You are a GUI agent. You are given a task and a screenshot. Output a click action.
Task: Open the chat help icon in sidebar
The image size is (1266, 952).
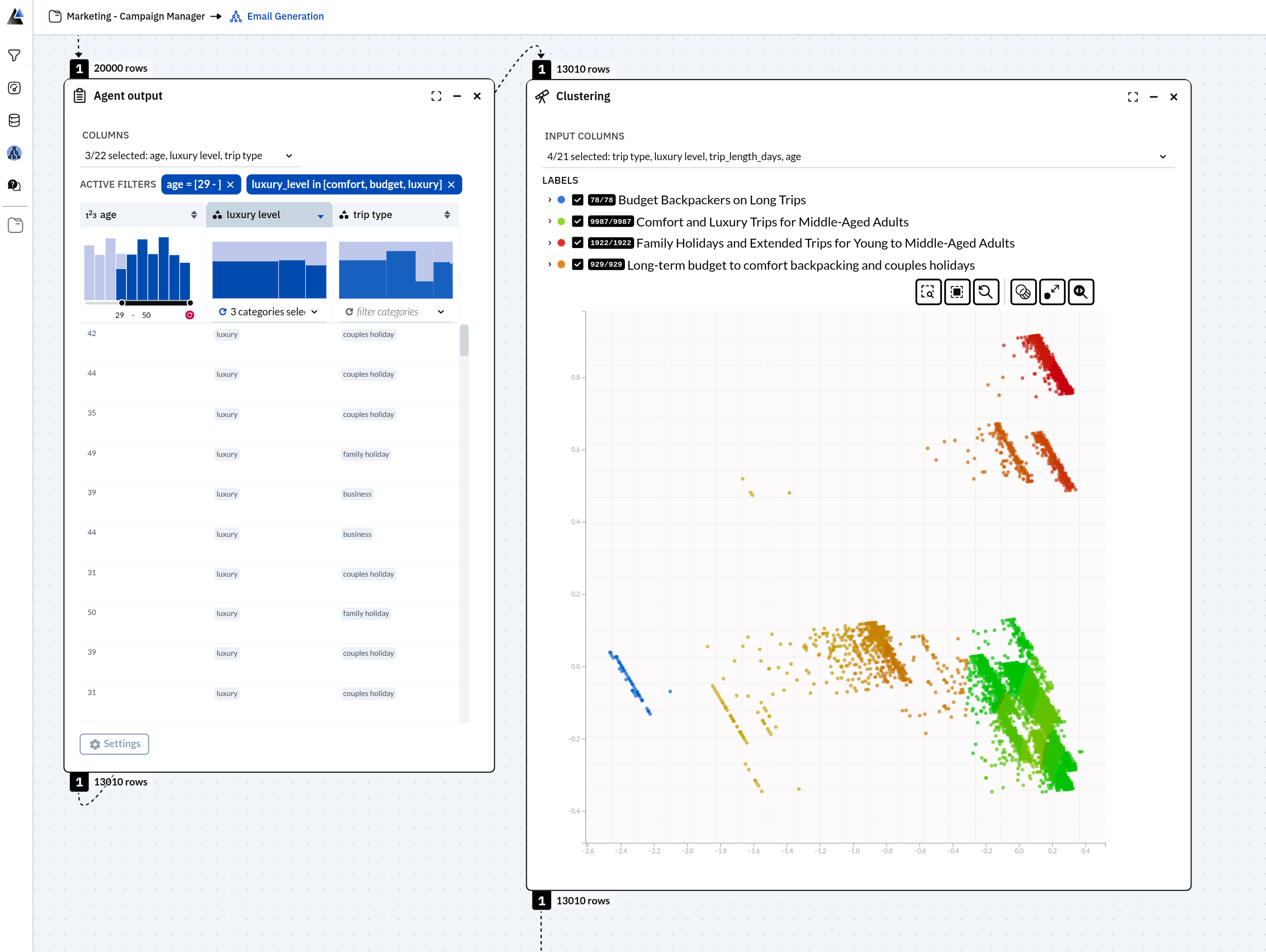point(14,185)
